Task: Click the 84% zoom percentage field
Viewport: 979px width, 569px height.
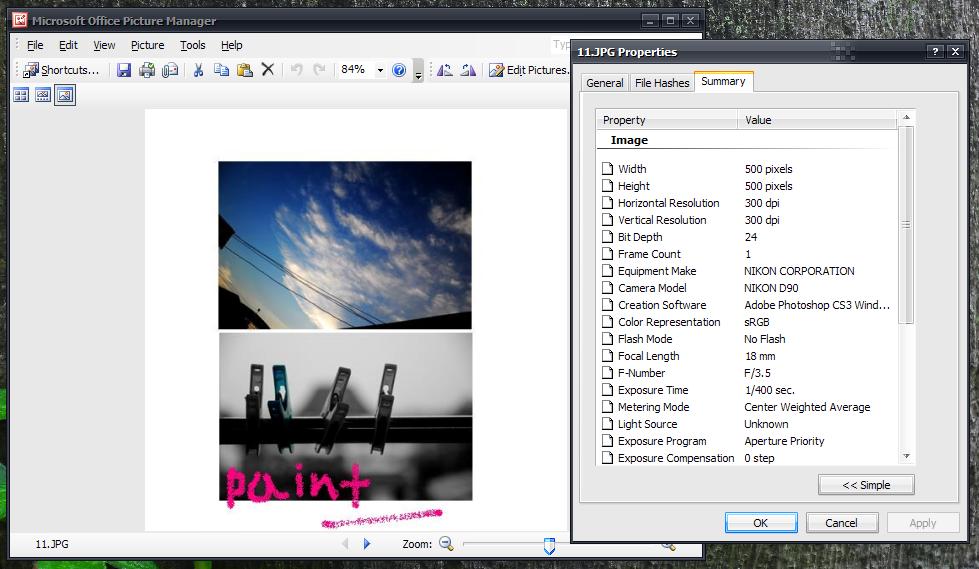Action: 355,69
